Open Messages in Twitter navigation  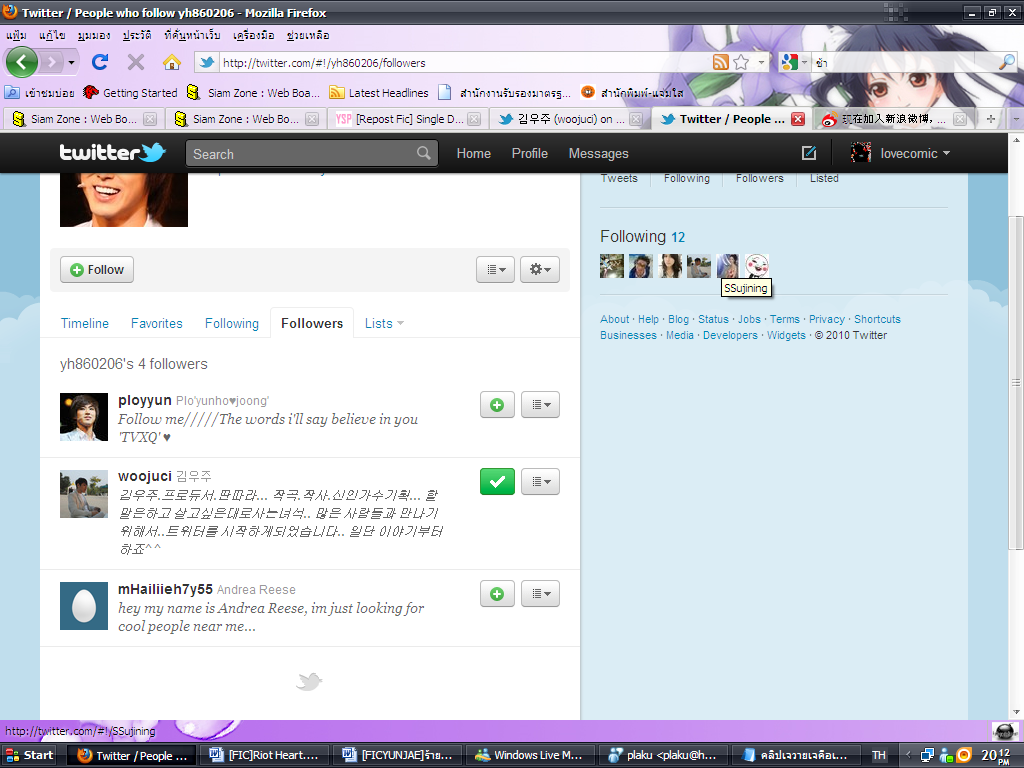pos(598,153)
